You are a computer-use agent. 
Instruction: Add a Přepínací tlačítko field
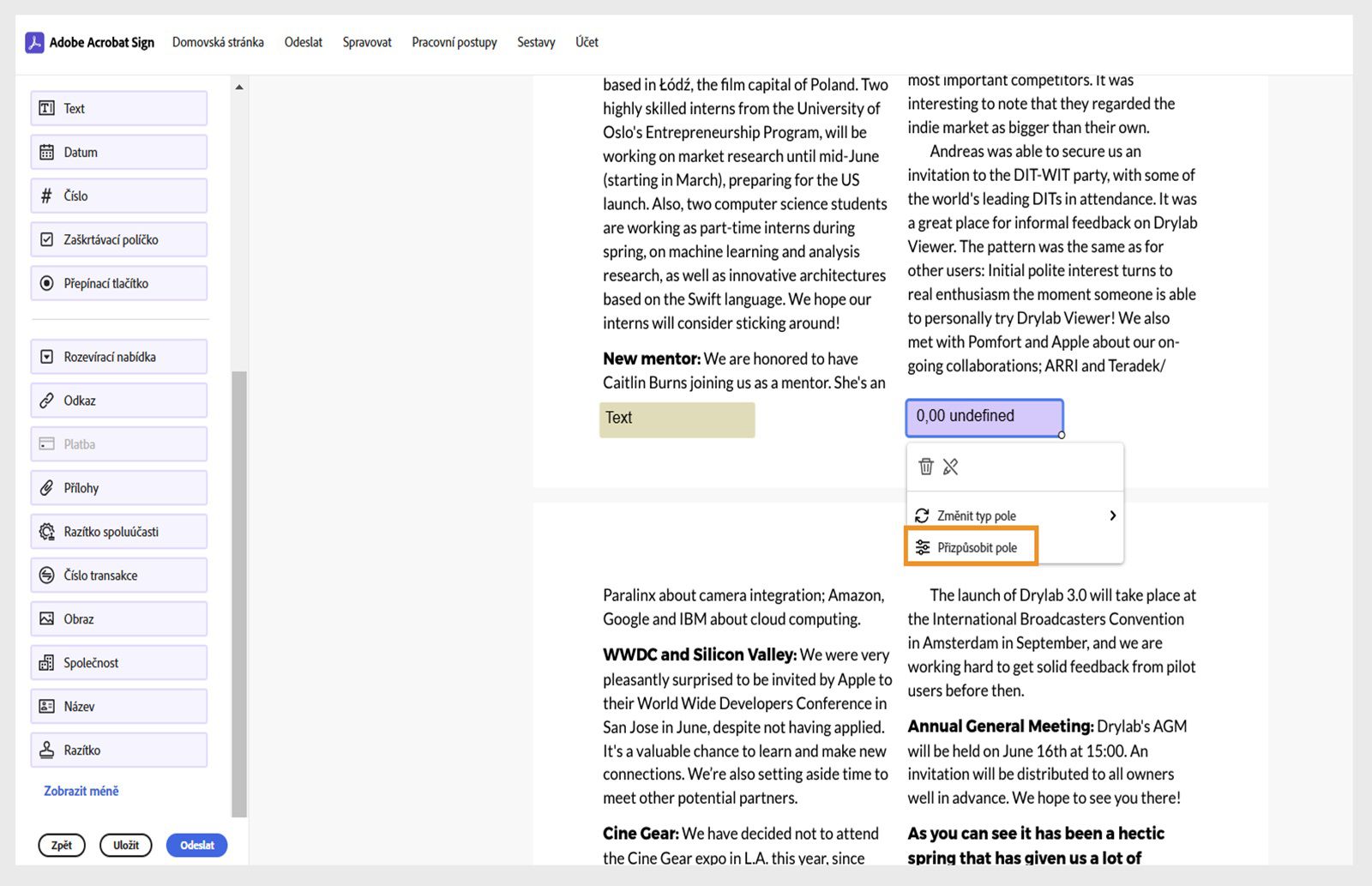[x=119, y=283]
